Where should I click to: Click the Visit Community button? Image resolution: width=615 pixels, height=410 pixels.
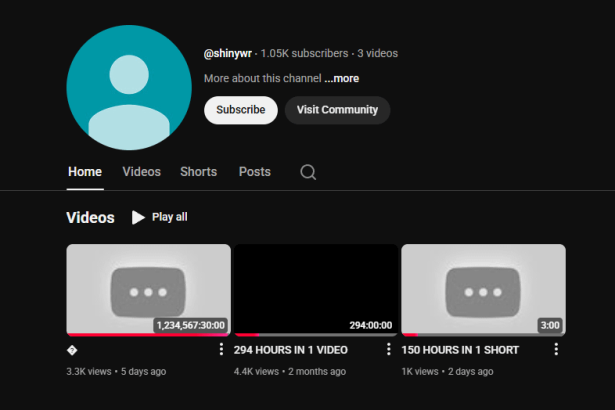coord(337,110)
